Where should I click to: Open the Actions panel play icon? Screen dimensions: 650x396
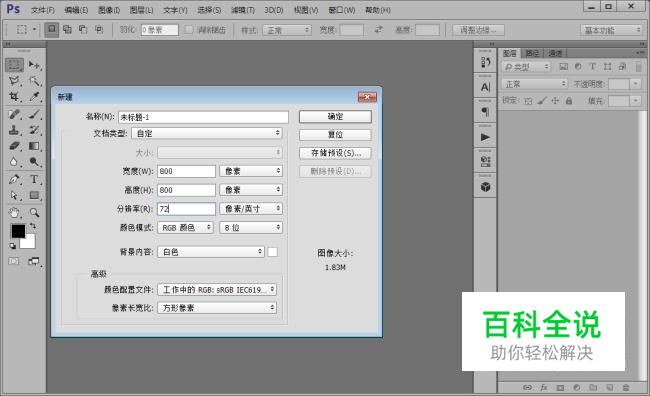(x=485, y=137)
